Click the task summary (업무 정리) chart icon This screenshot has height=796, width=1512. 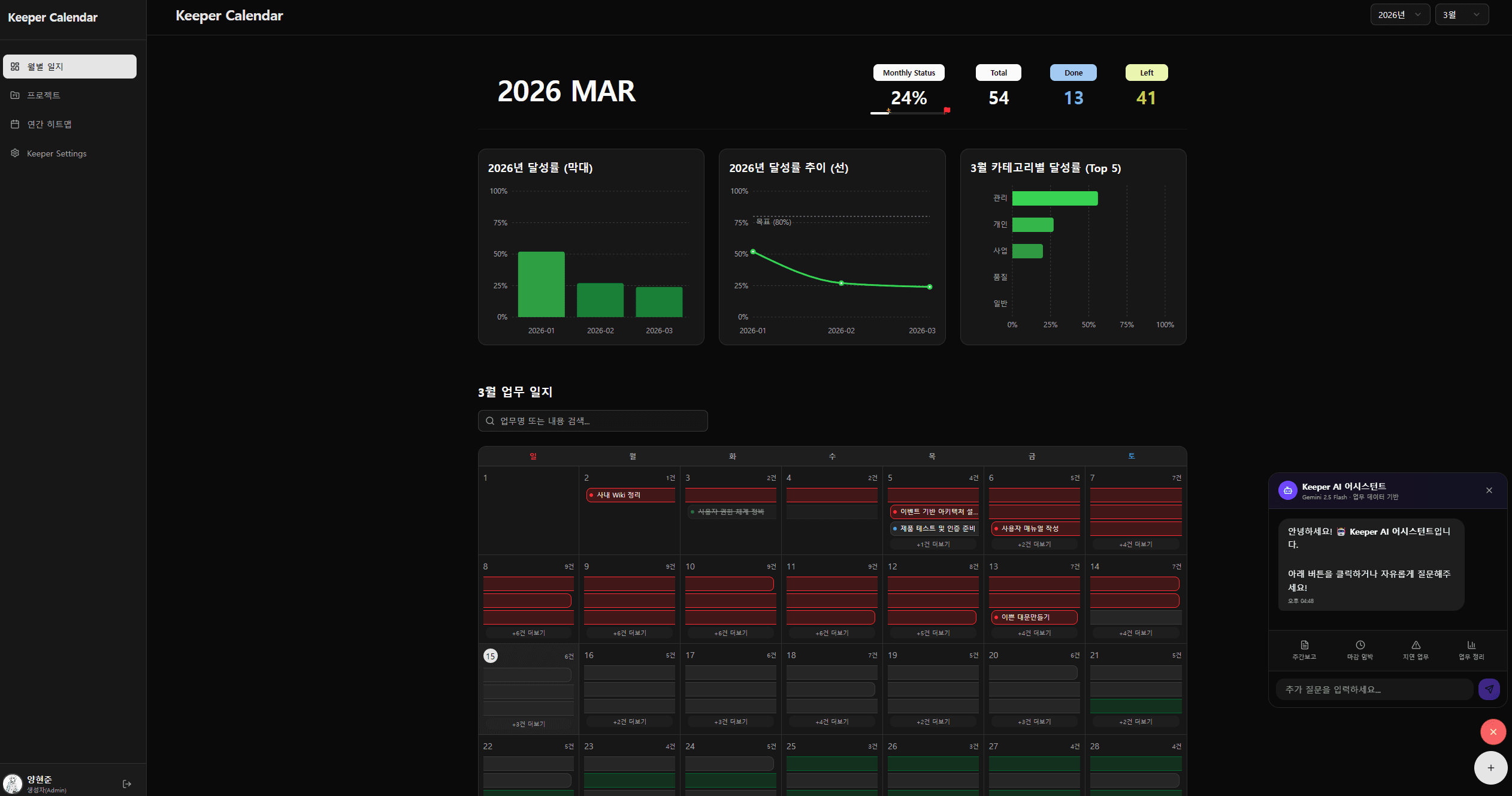1471,650
